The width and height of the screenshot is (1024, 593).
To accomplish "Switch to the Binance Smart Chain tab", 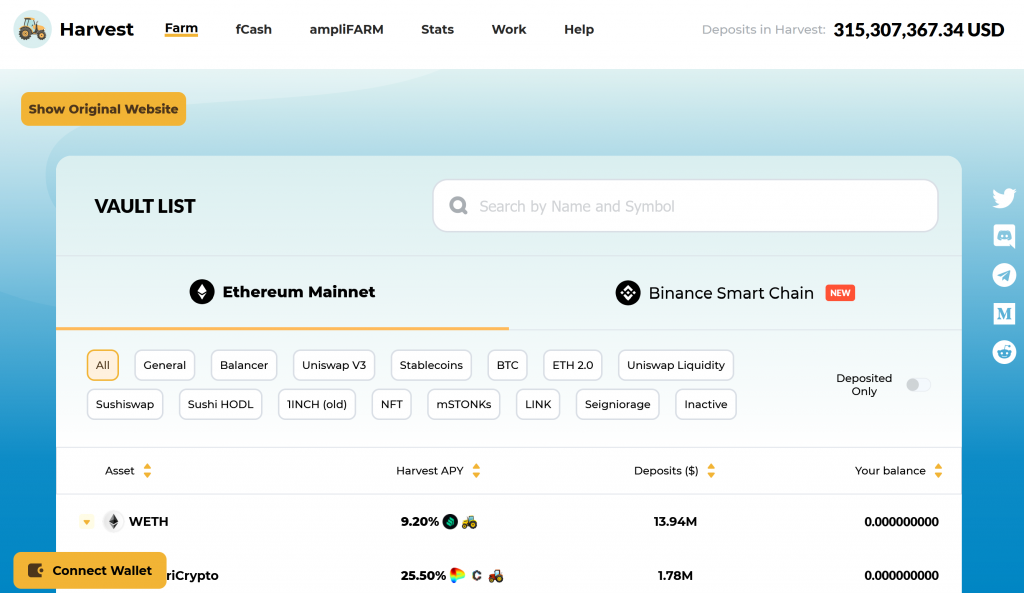I will coord(735,293).
